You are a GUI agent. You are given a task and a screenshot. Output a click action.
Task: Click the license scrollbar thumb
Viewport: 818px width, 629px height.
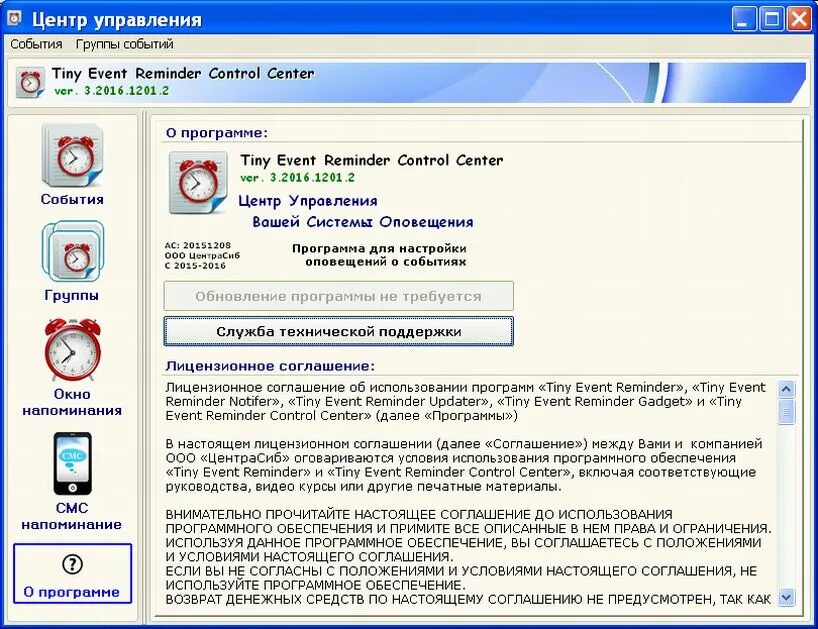786,412
